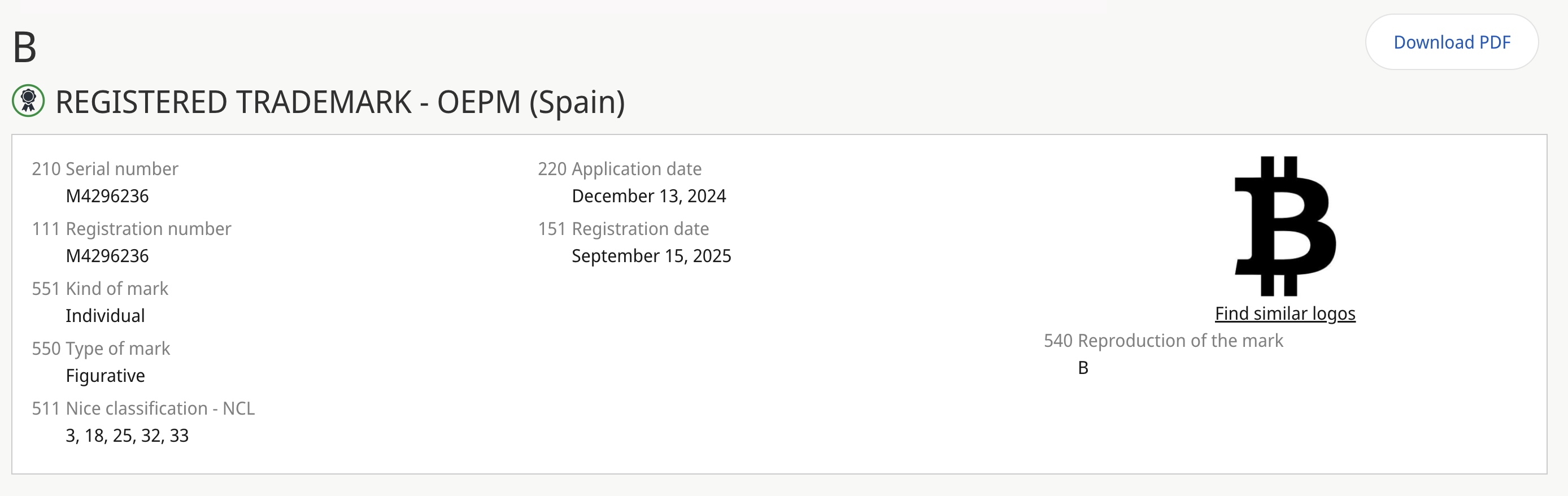This screenshot has height=496, width=1568.
Task: Click the 111 Registration number label
Action: pyautogui.click(x=132, y=229)
